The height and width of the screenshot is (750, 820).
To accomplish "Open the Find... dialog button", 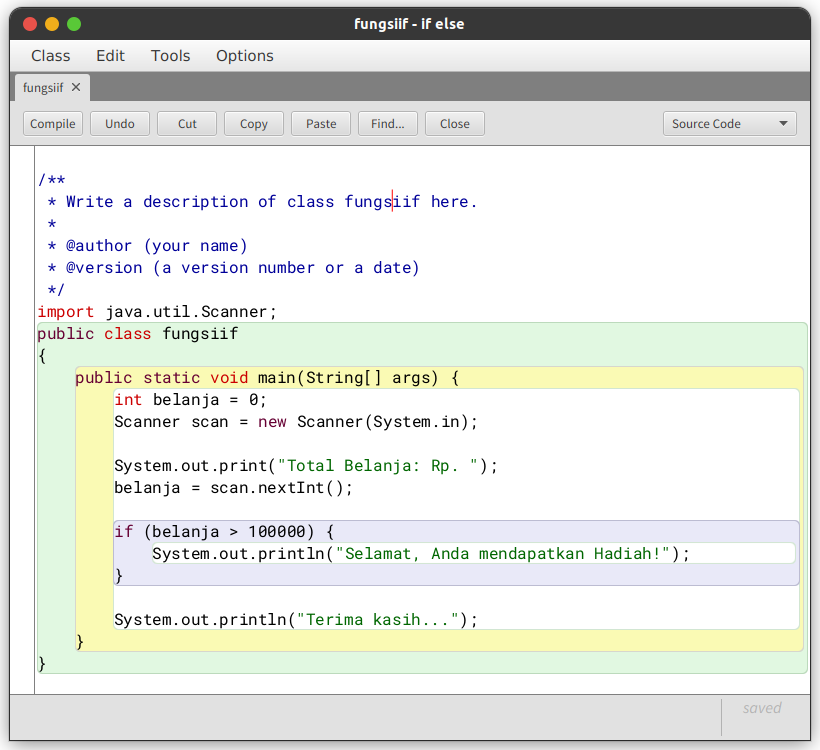I will click(387, 124).
